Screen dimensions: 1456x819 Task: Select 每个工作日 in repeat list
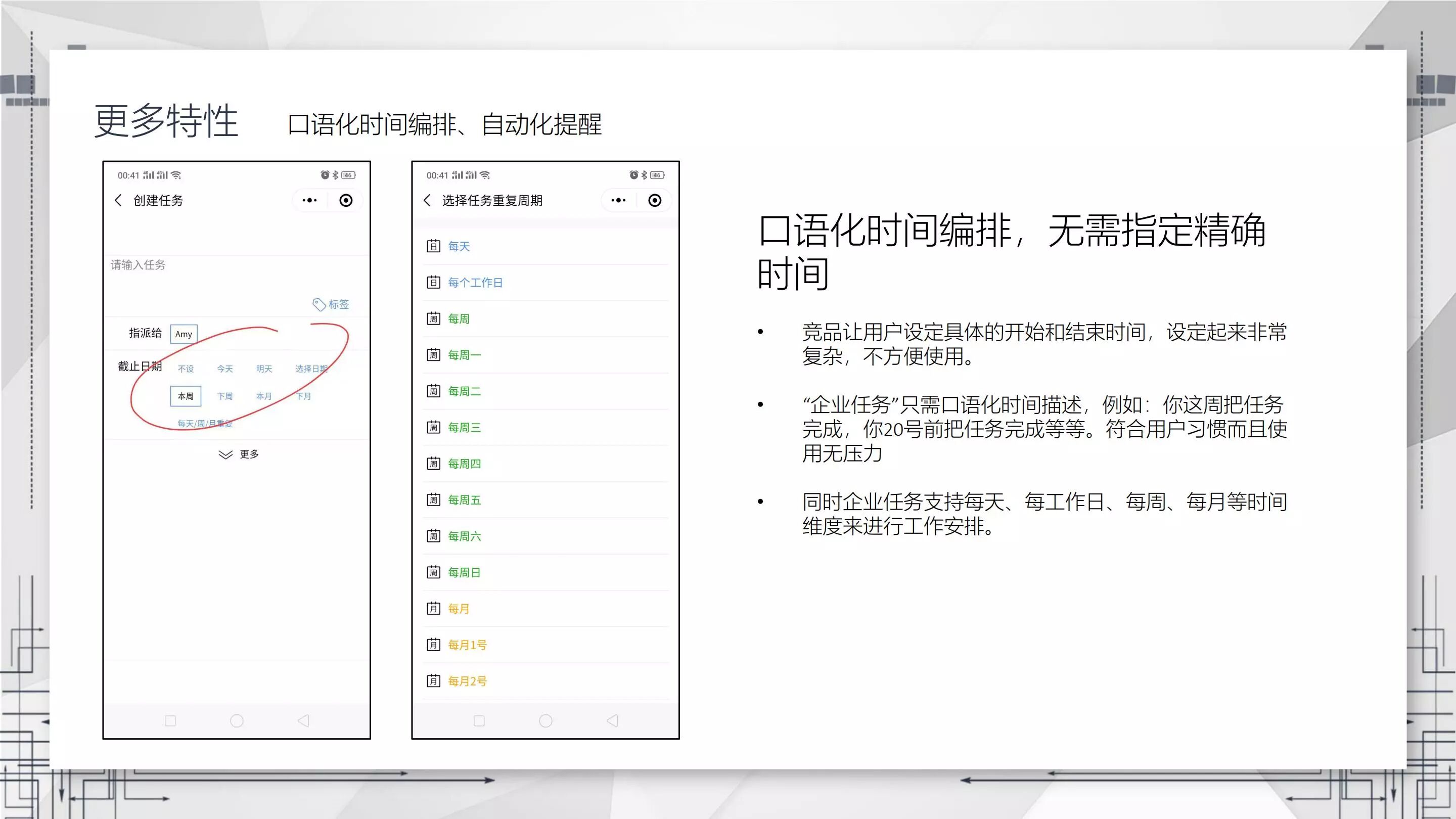(475, 283)
